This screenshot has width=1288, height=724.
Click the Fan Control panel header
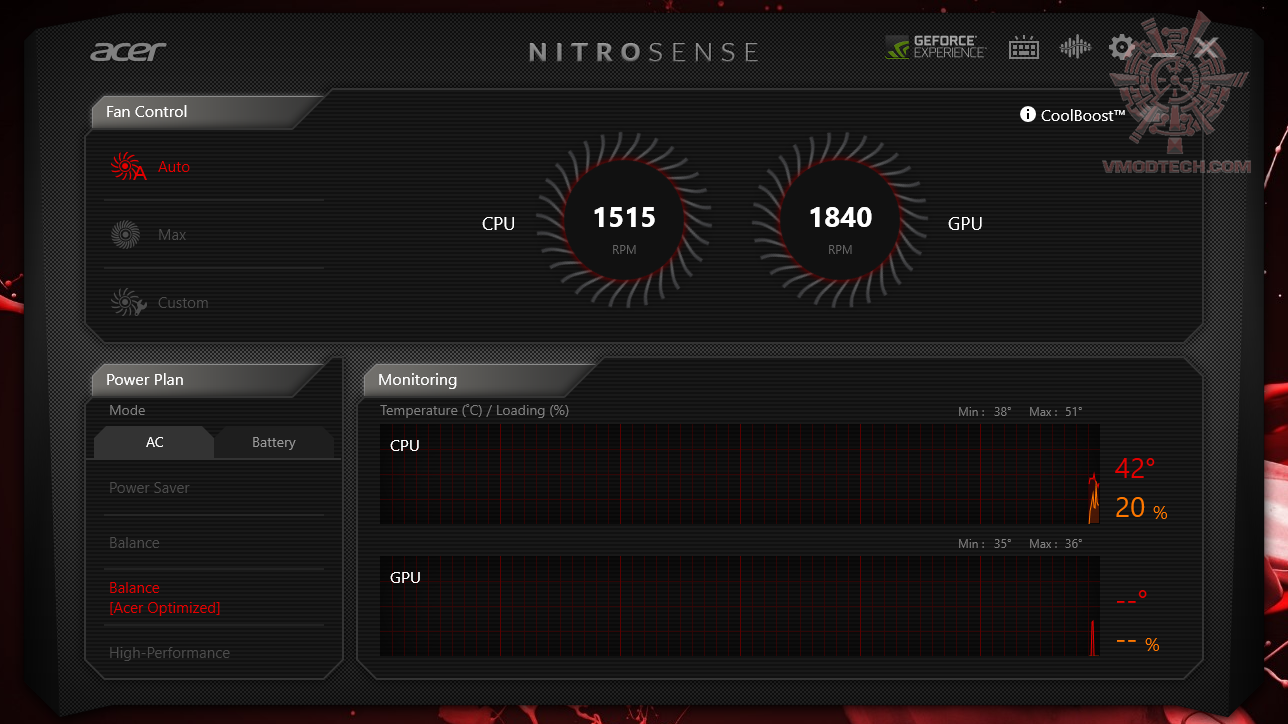tap(207, 112)
